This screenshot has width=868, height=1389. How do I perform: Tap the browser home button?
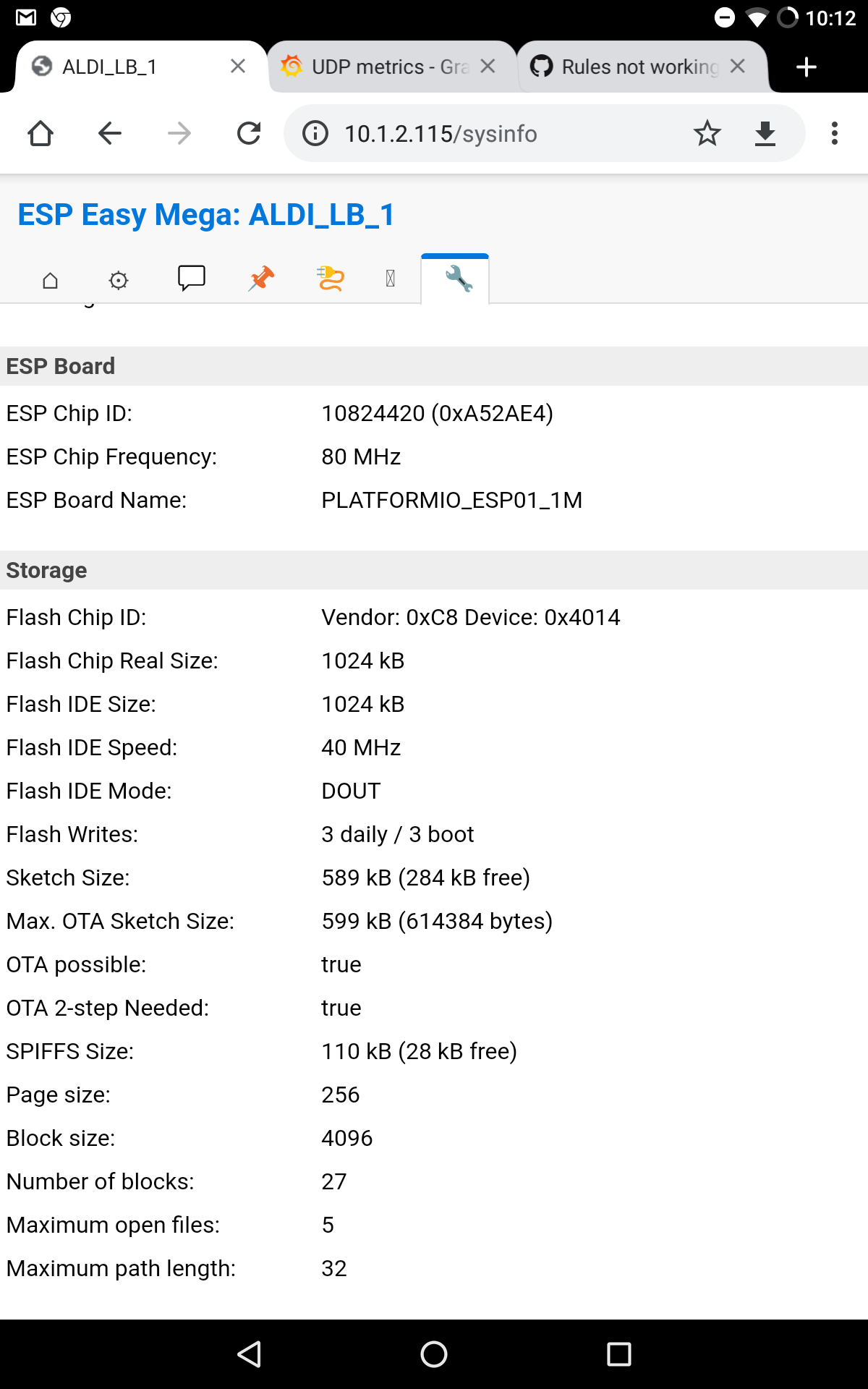pos(41,133)
